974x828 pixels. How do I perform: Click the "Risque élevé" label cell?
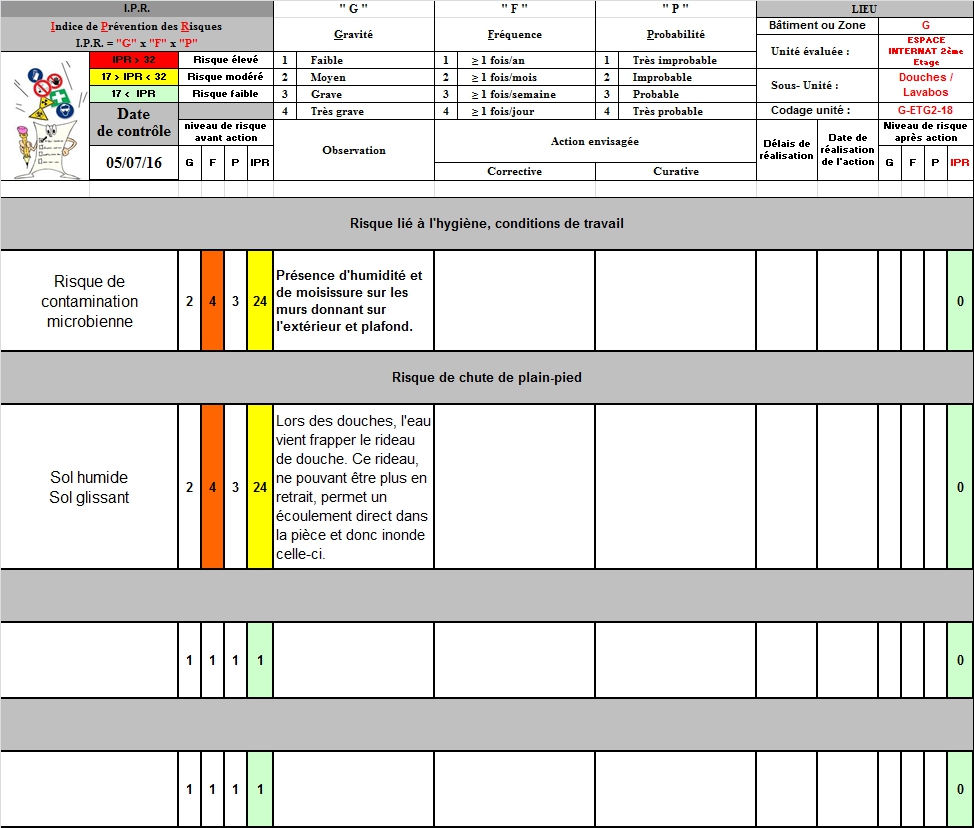pos(225,60)
